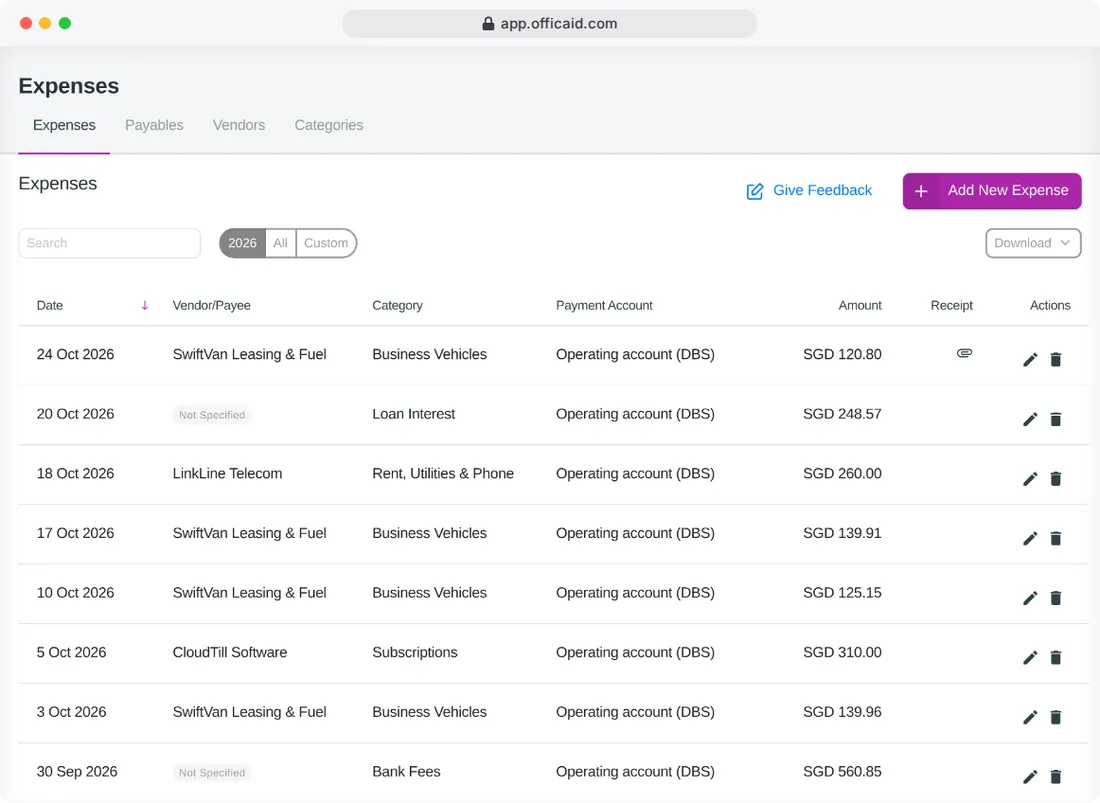
Task: Select the 2026 date filter
Action: point(243,243)
